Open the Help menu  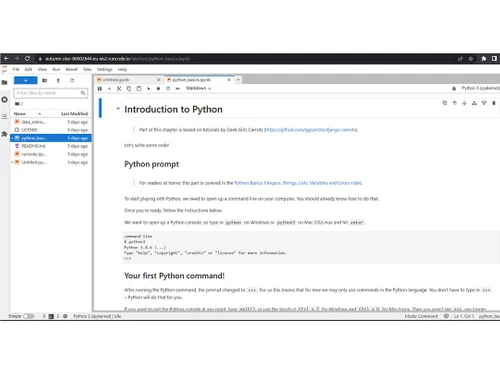tap(122, 69)
